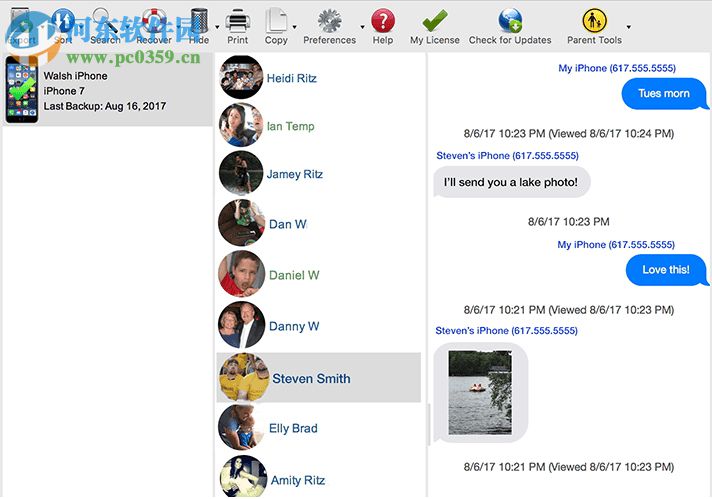Select Dan W's avatar photo
The height and width of the screenshot is (499, 712).
[x=241, y=223]
